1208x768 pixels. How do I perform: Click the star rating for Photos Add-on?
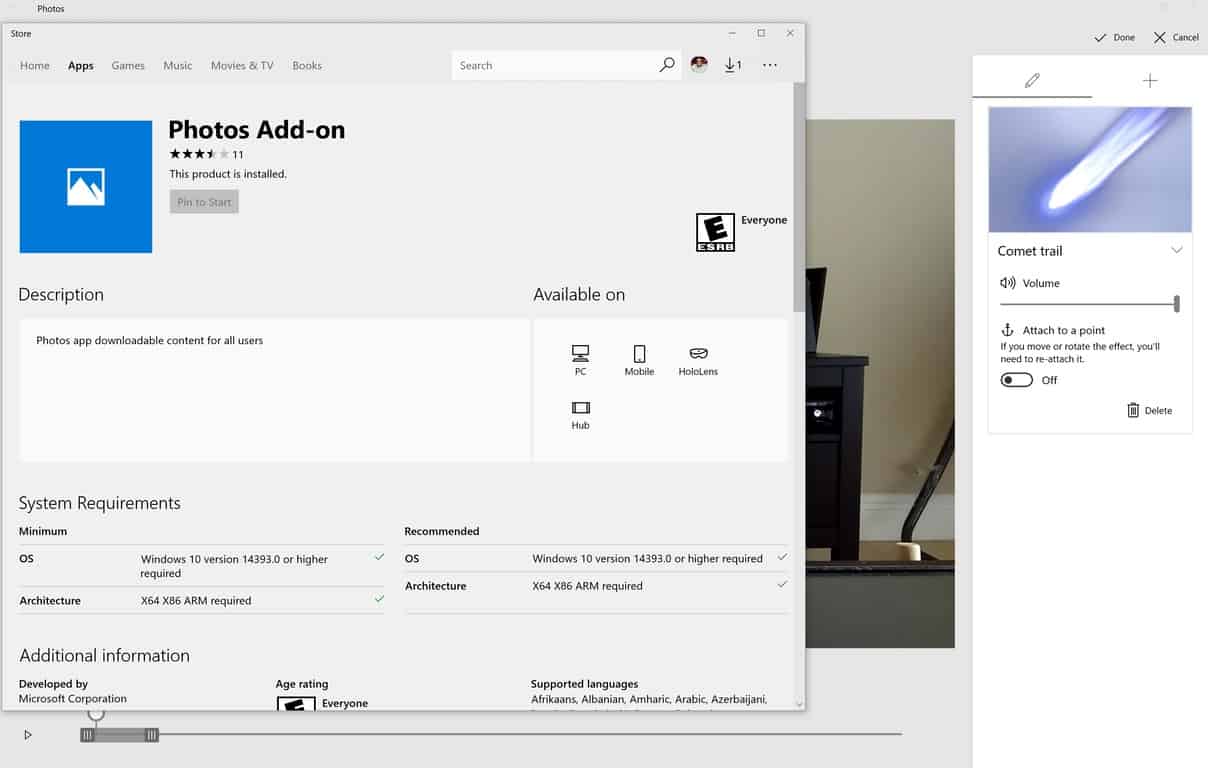coord(199,154)
